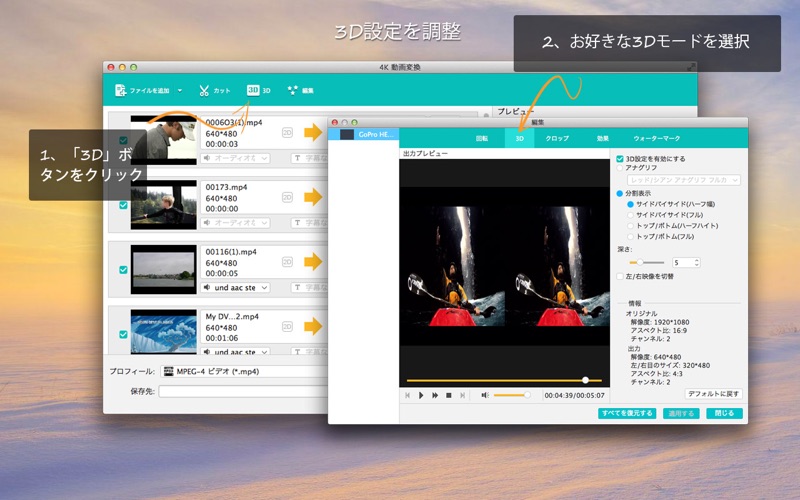Image resolution: width=800 pixels, height=500 pixels.
Task: Fast forward the preview video
Action: tap(435, 395)
